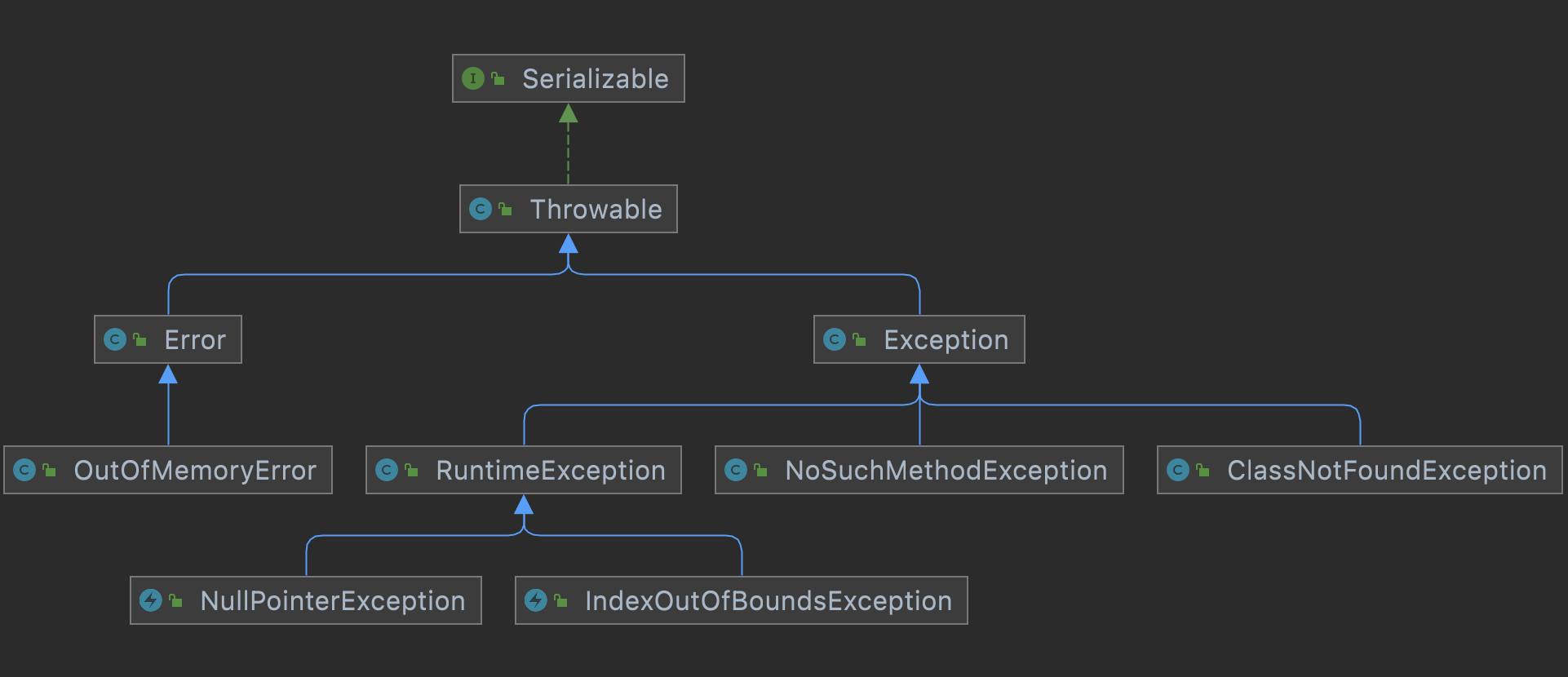Click the interface icon on Serializable node
1568x677 pixels.
[473, 78]
